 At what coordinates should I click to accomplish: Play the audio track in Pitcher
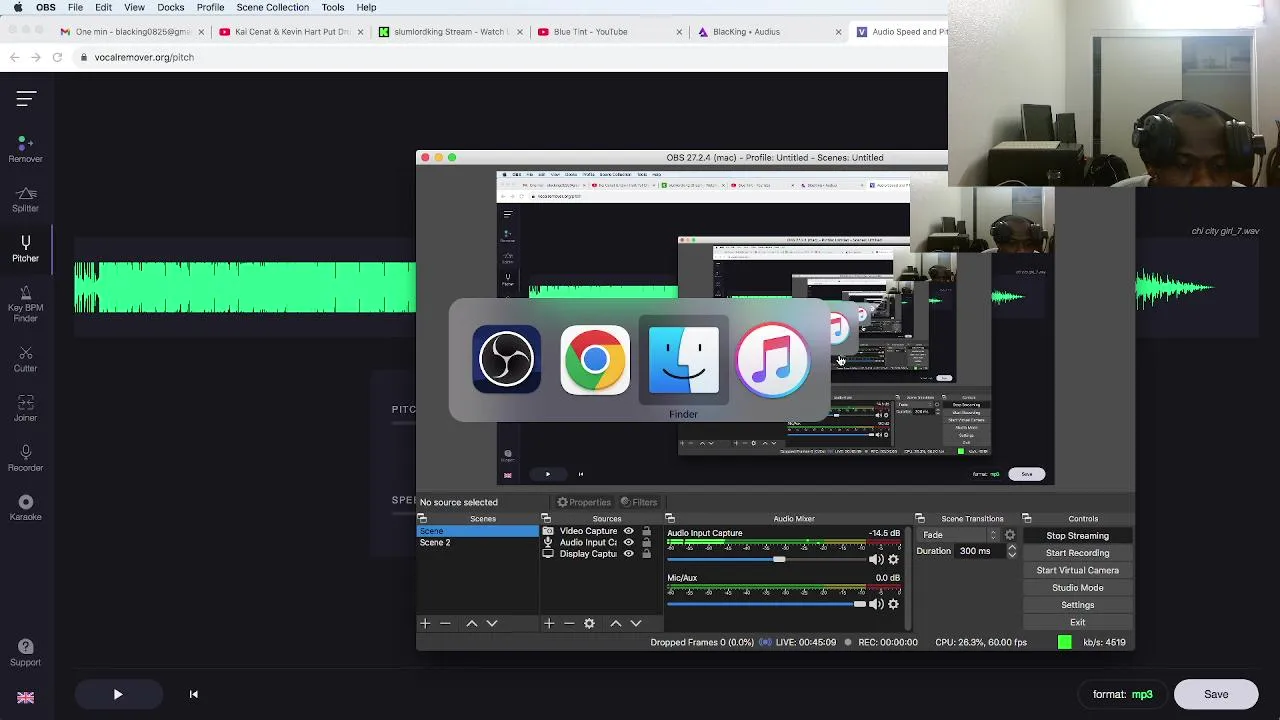[117, 694]
